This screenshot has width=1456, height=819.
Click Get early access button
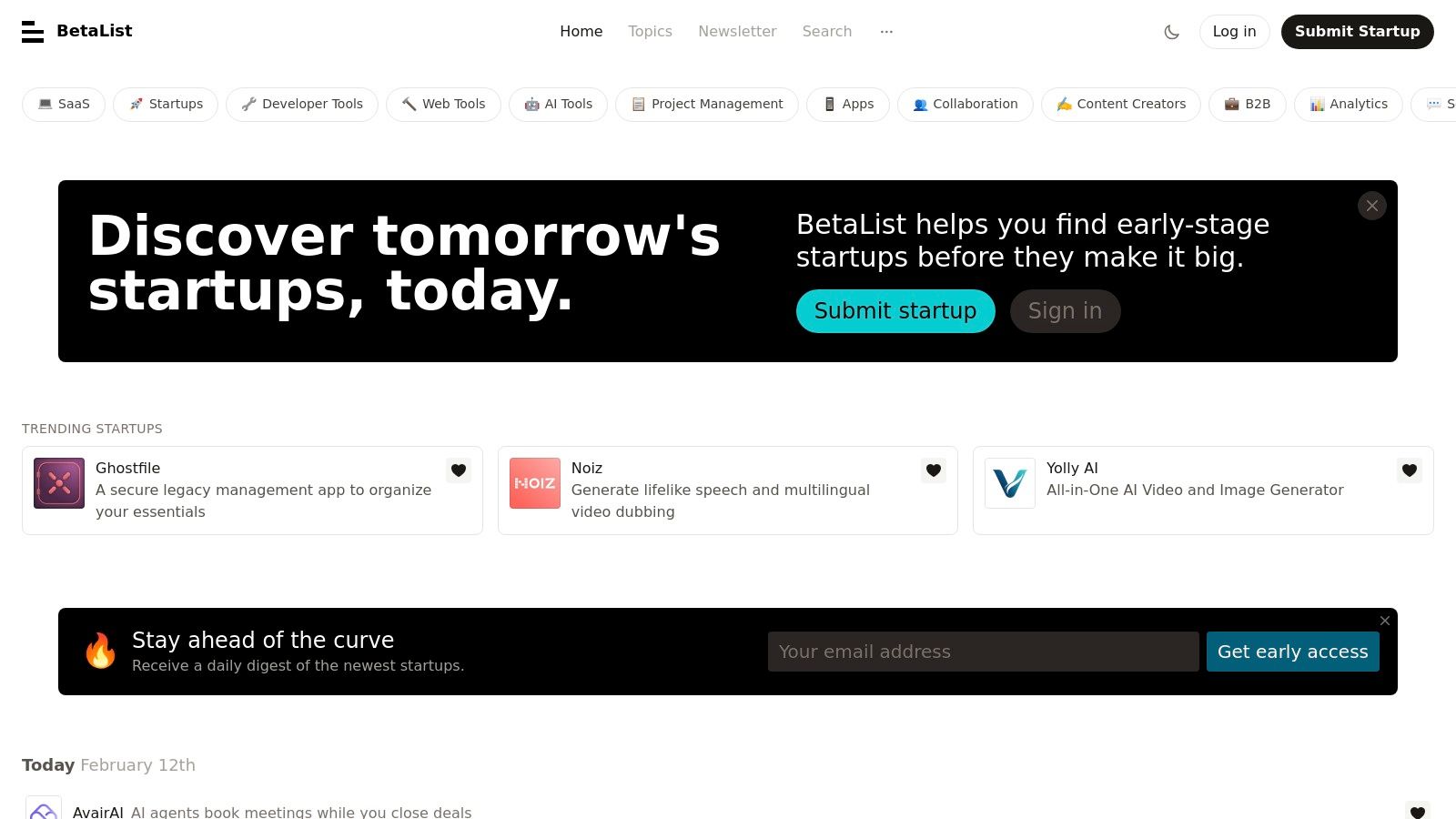[x=1292, y=652]
